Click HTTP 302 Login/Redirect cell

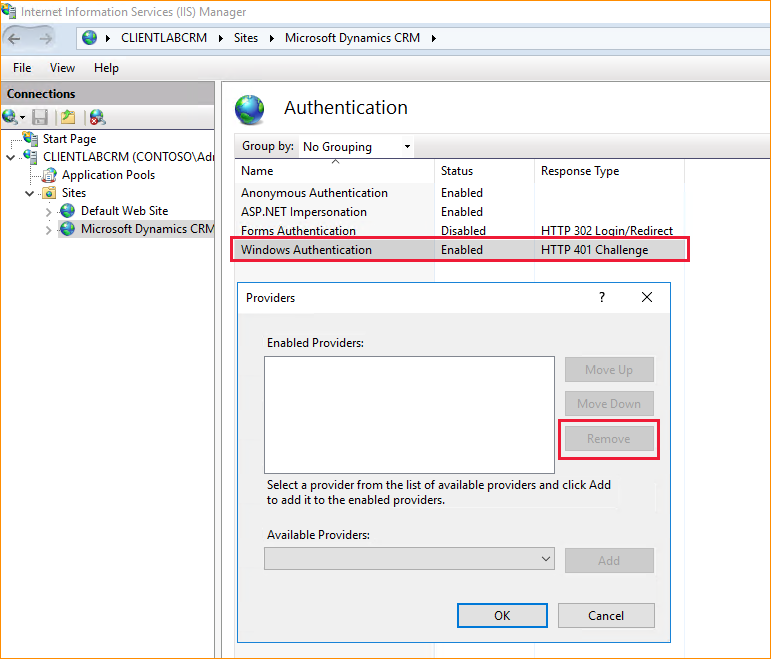coord(607,231)
